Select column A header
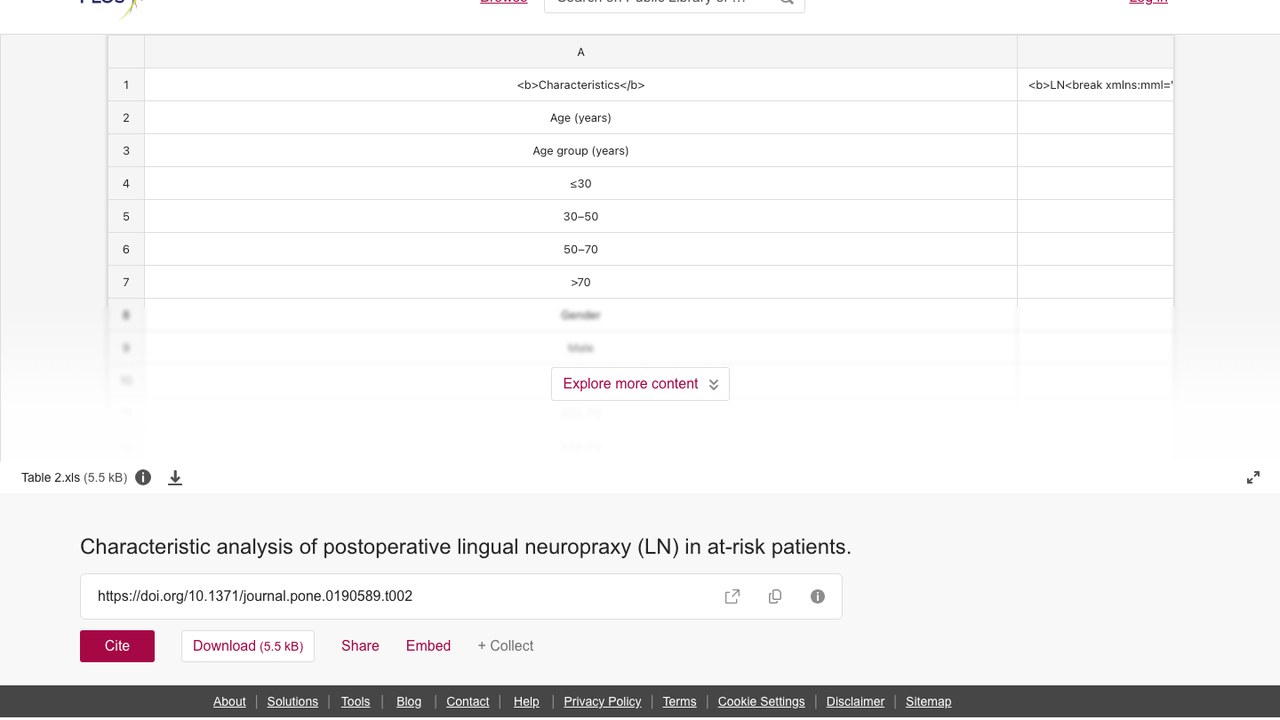The height and width of the screenshot is (720, 1280). pyautogui.click(x=581, y=52)
